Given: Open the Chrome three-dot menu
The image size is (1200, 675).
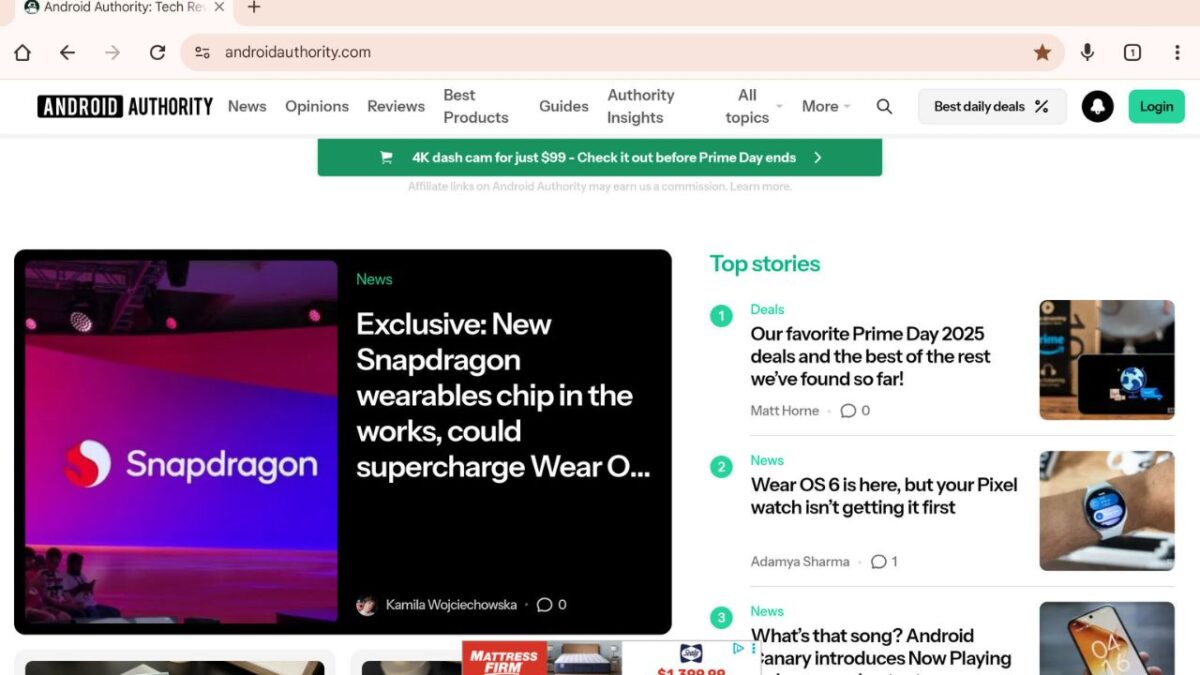Looking at the screenshot, I should (1177, 53).
